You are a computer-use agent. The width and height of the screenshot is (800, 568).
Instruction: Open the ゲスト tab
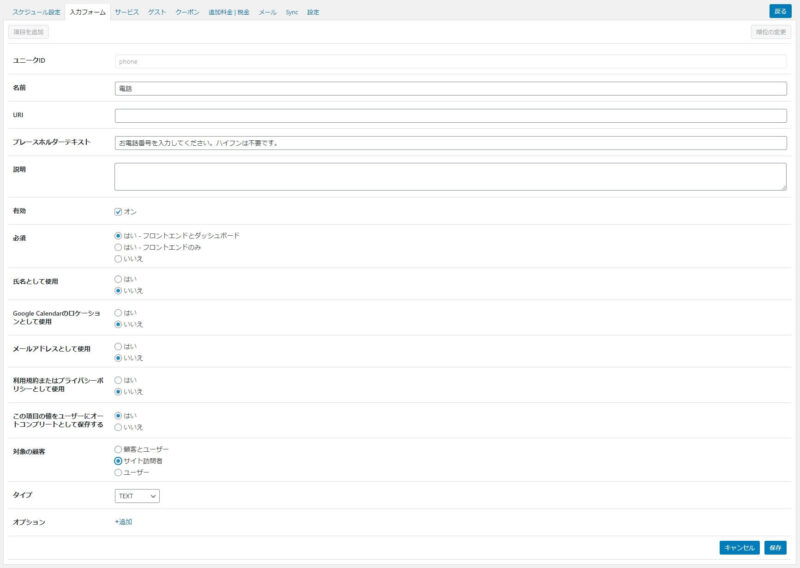157,12
